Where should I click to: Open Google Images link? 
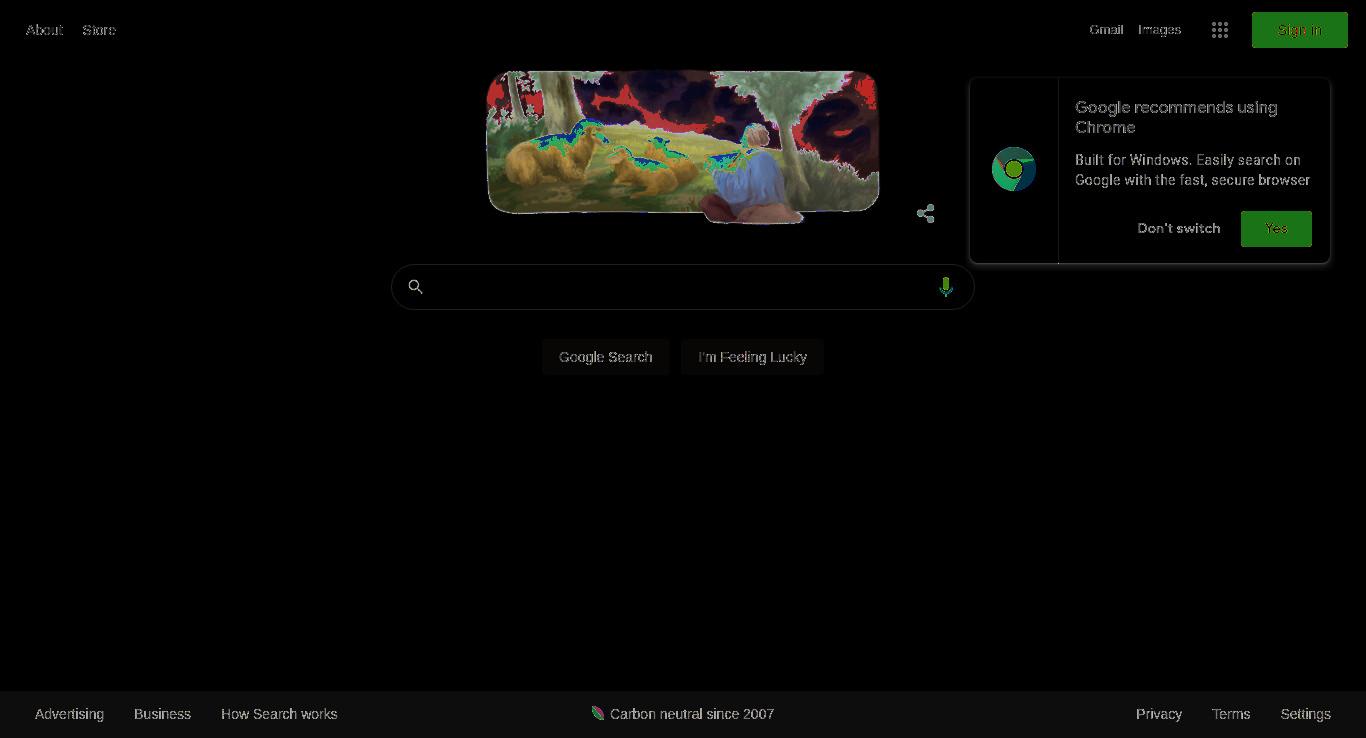(x=1159, y=30)
